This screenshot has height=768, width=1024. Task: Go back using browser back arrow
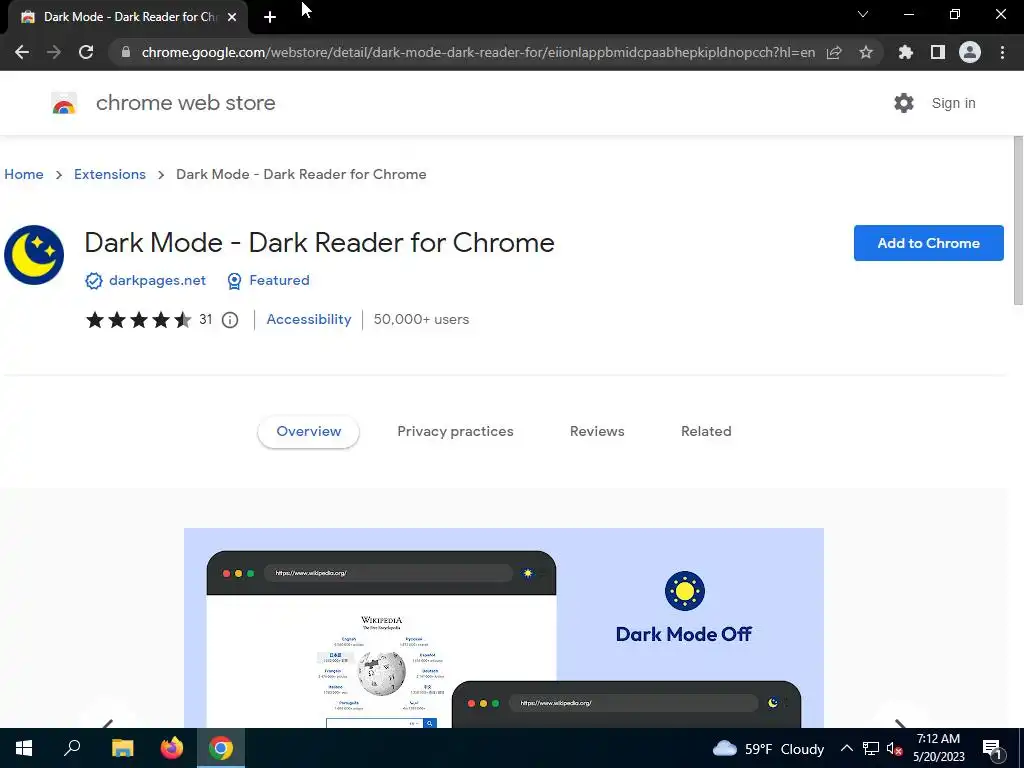point(22,52)
